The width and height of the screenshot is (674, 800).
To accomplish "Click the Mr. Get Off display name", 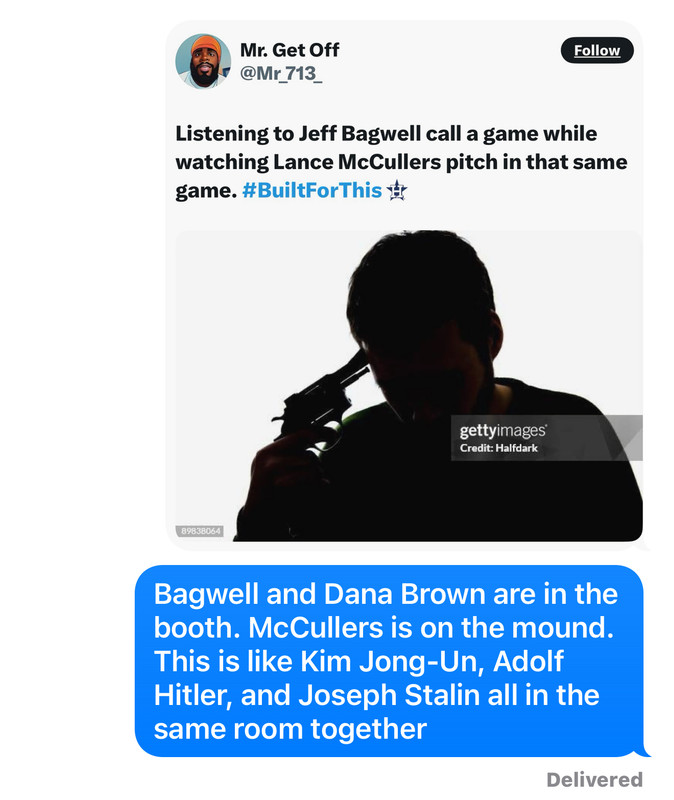I will click(289, 50).
